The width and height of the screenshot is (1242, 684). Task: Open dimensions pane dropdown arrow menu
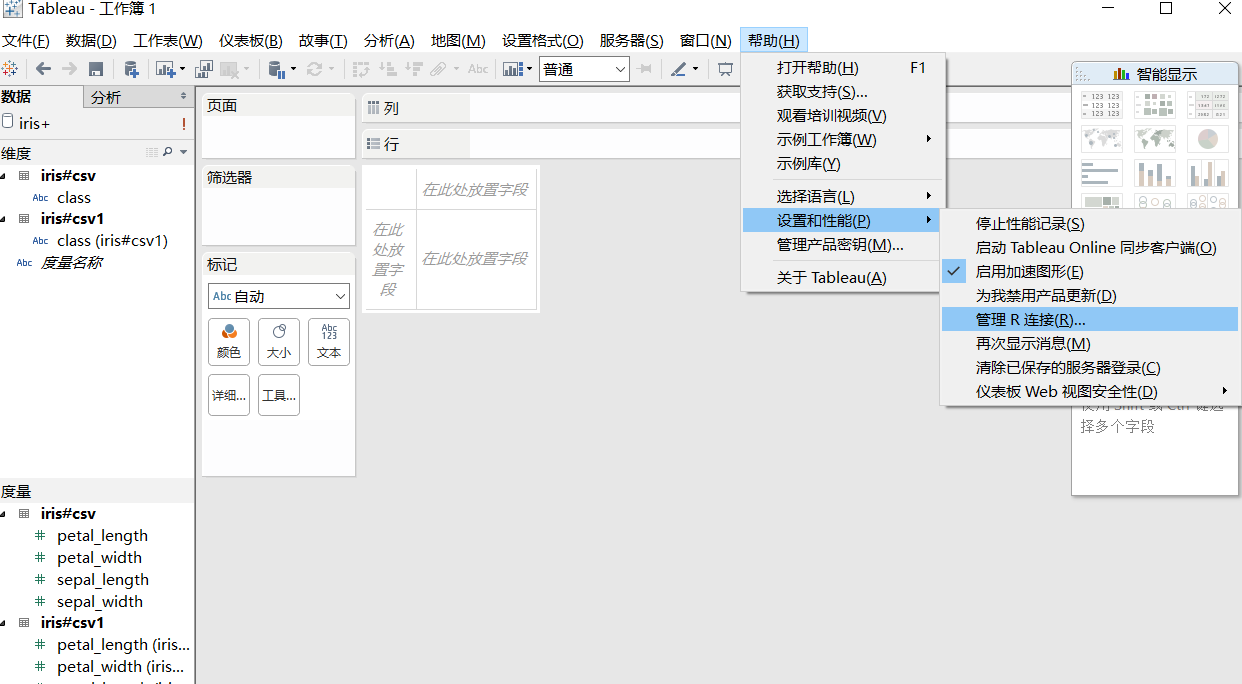click(183, 152)
